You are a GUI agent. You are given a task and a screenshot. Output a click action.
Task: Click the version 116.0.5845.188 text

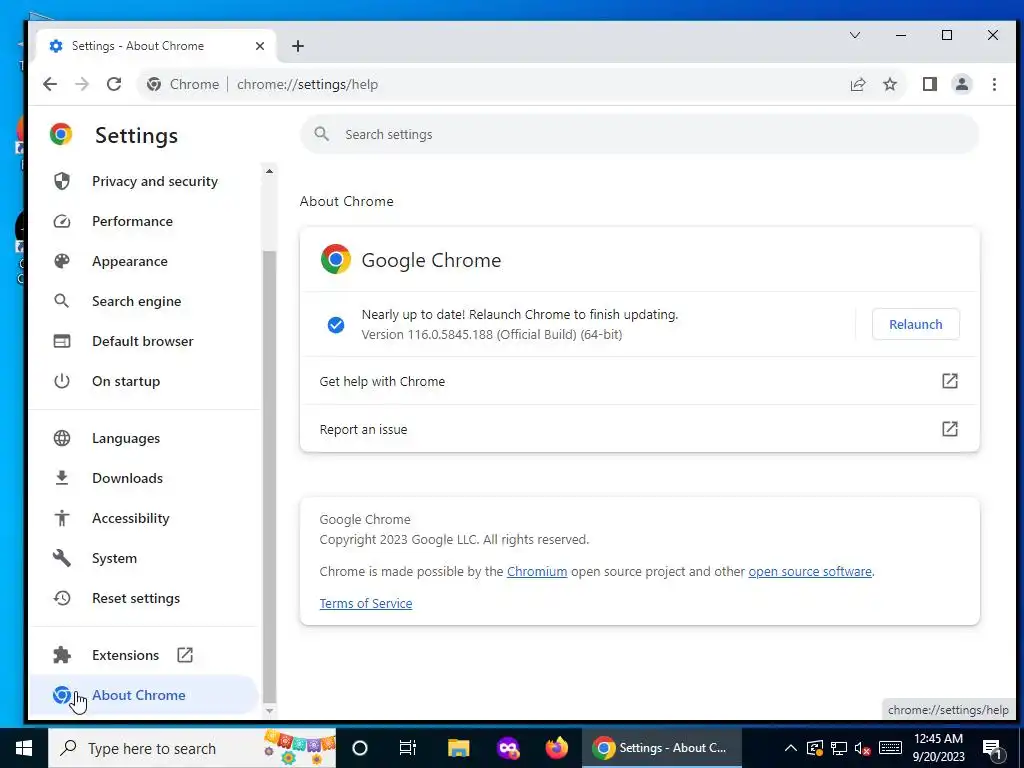click(x=492, y=334)
